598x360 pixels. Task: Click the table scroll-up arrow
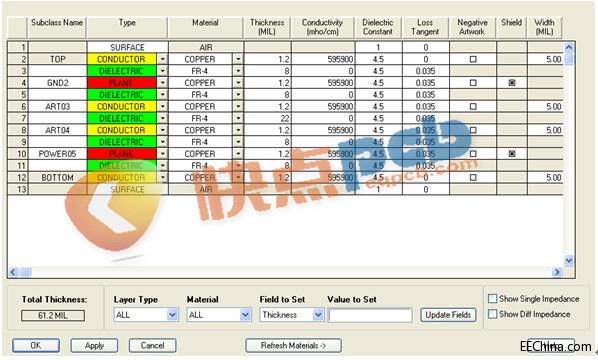pyautogui.click(x=569, y=47)
